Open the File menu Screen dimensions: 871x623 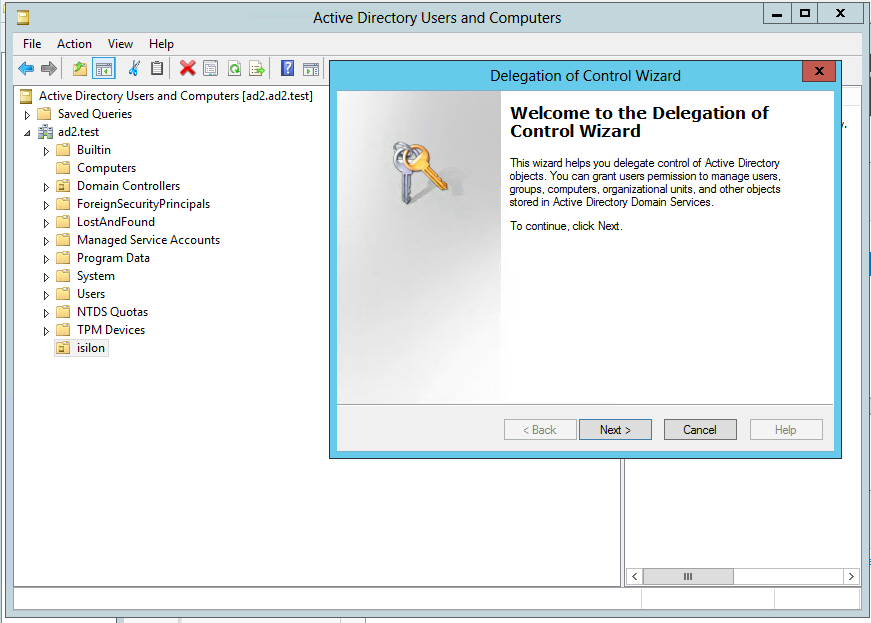pyautogui.click(x=32, y=44)
